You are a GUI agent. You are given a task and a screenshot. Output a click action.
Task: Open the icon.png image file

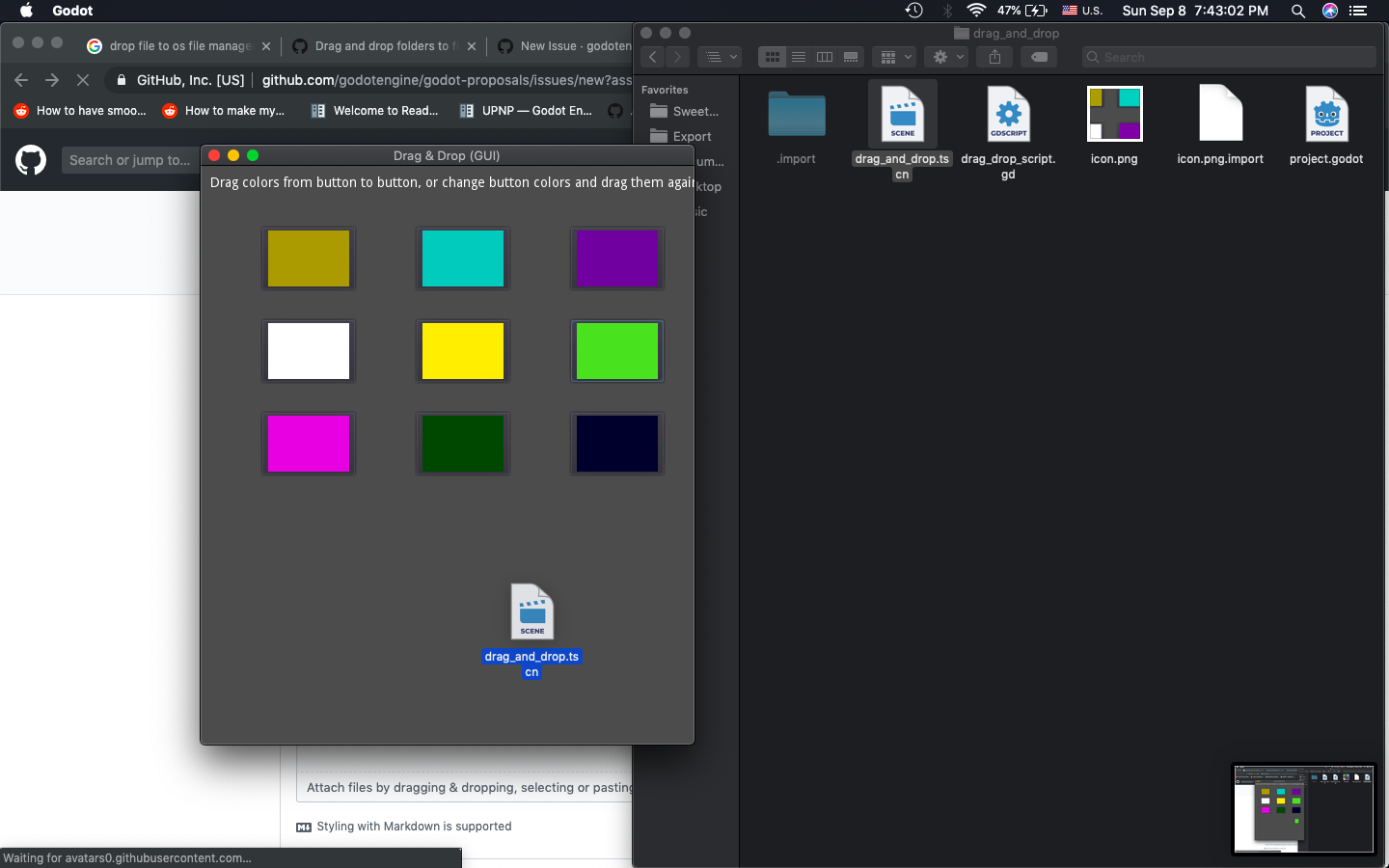pyautogui.click(x=1114, y=114)
